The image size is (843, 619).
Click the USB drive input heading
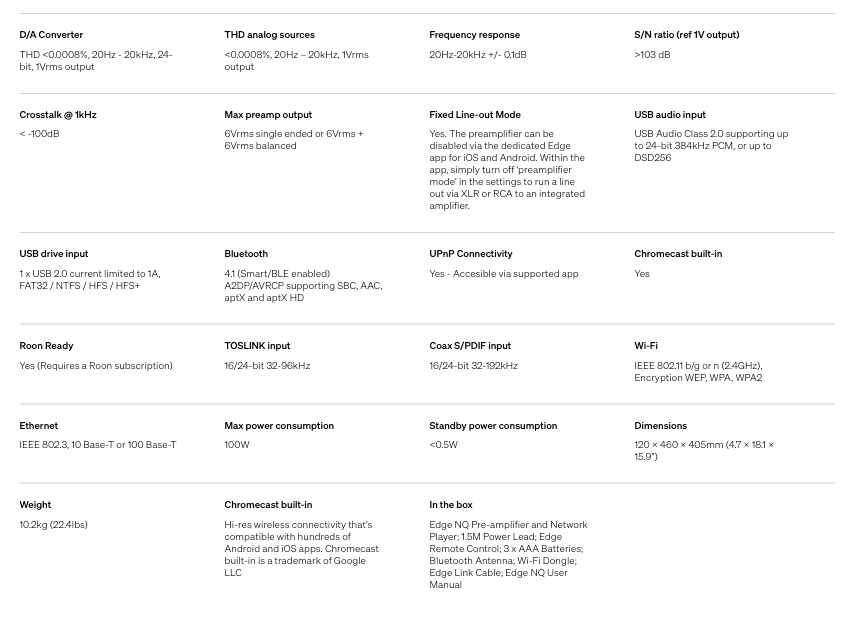(x=54, y=254)
